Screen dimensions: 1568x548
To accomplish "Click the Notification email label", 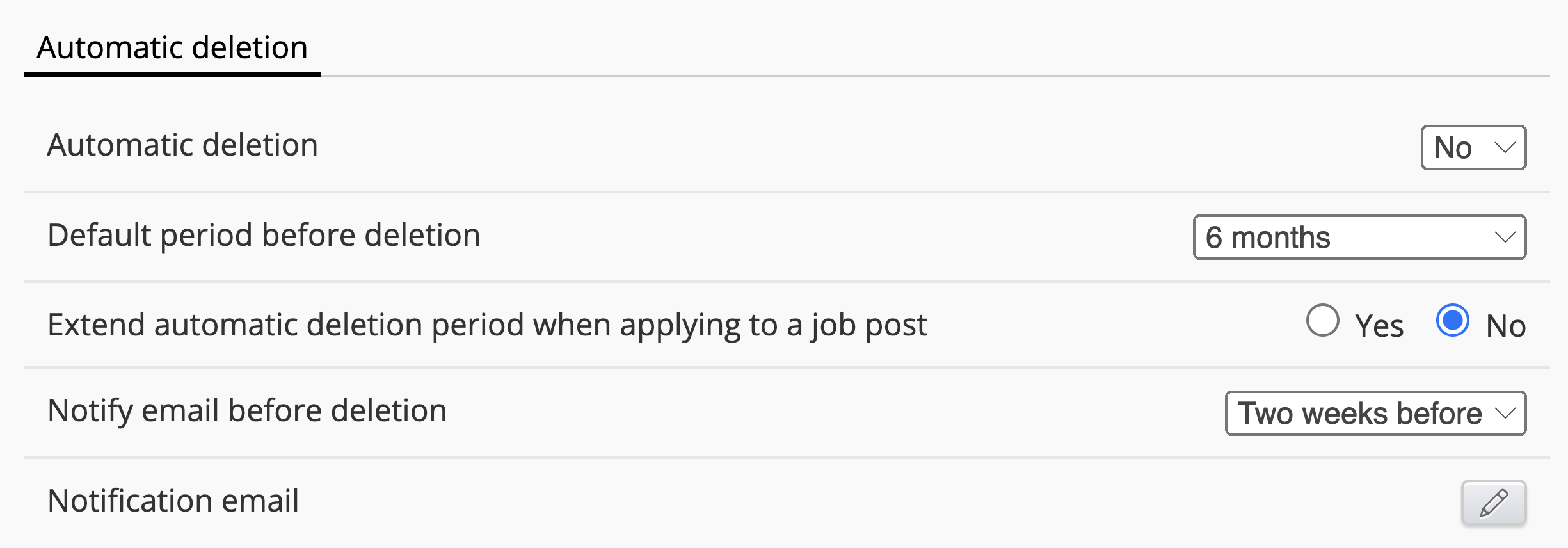I will [x=173, y=501].
